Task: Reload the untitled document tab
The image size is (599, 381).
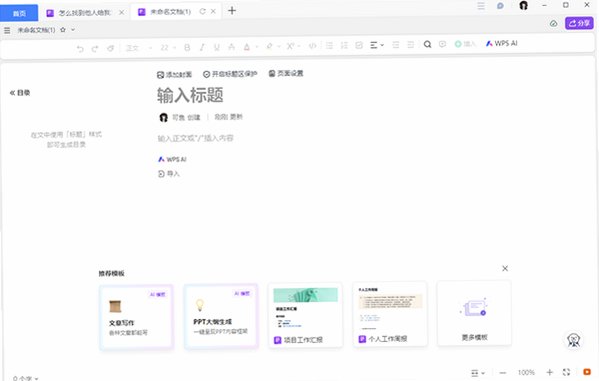Action: (202, 11)
